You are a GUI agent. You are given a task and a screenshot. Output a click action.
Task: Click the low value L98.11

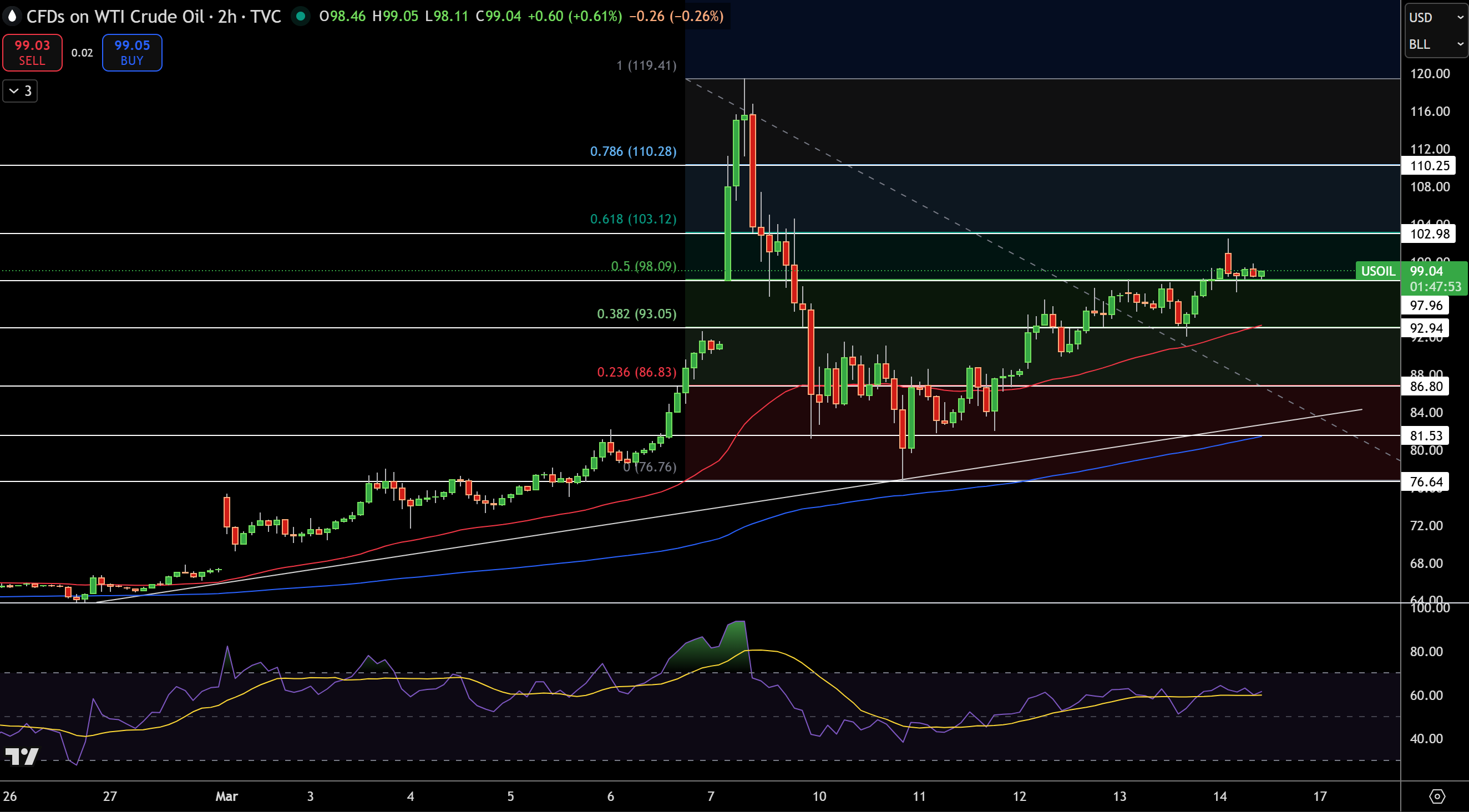(447, 16)
